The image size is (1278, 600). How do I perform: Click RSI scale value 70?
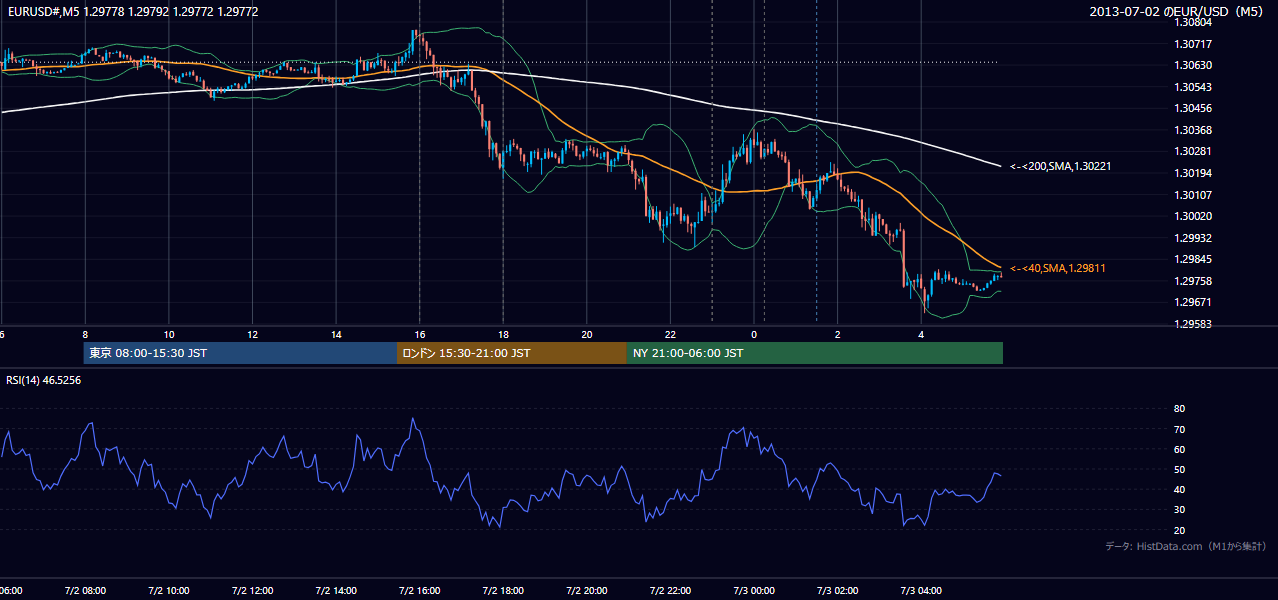tap(1179, 429)
